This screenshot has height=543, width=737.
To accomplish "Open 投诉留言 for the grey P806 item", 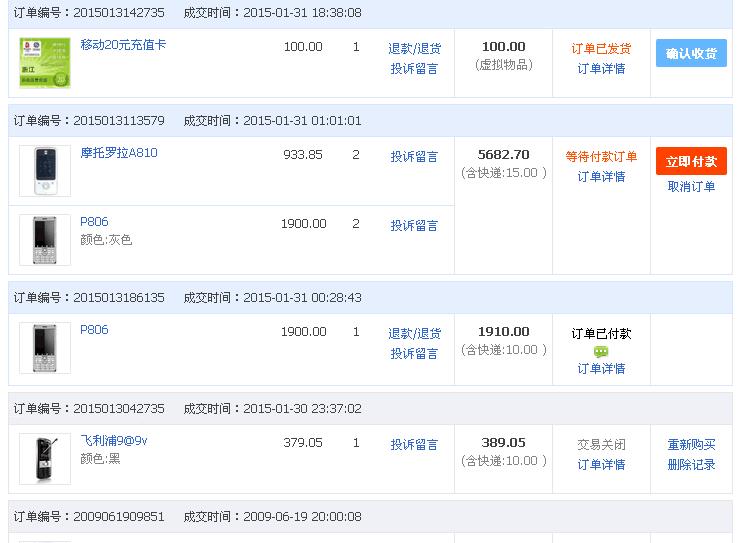I will click(x=414, y=226).
